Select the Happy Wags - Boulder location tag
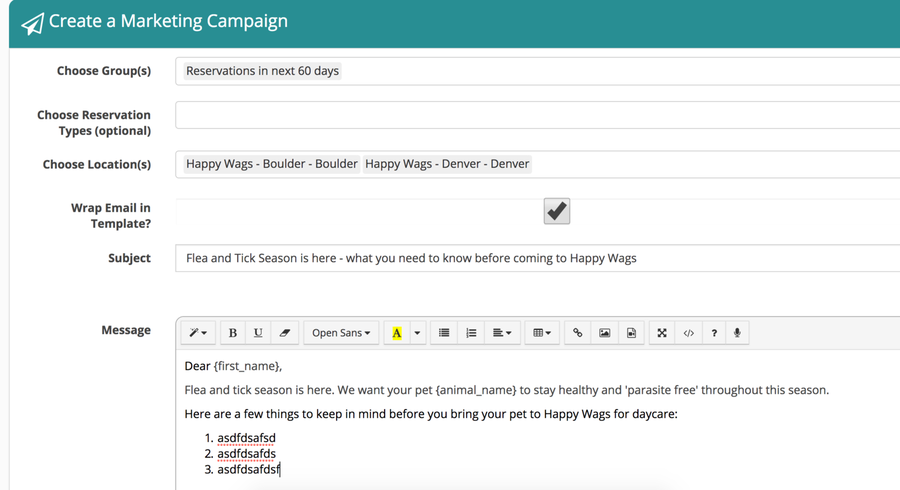The height and width of the screenshot is (490, 900). click(x=271, y=164)
